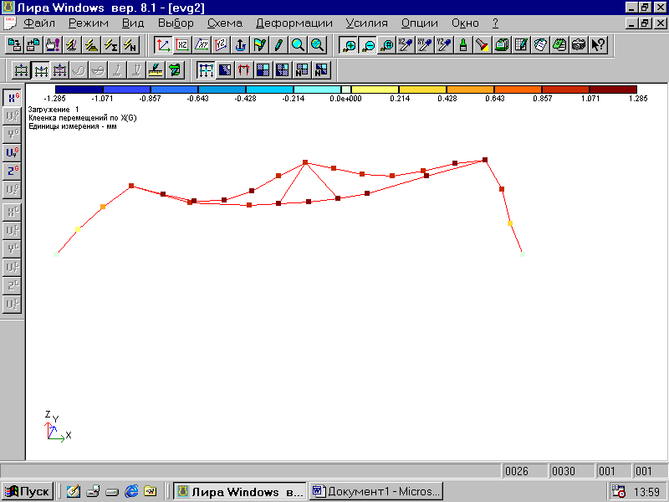669x502 pixels.
Task: Click the lightning bolt with N icon
Action: (131, 45)
